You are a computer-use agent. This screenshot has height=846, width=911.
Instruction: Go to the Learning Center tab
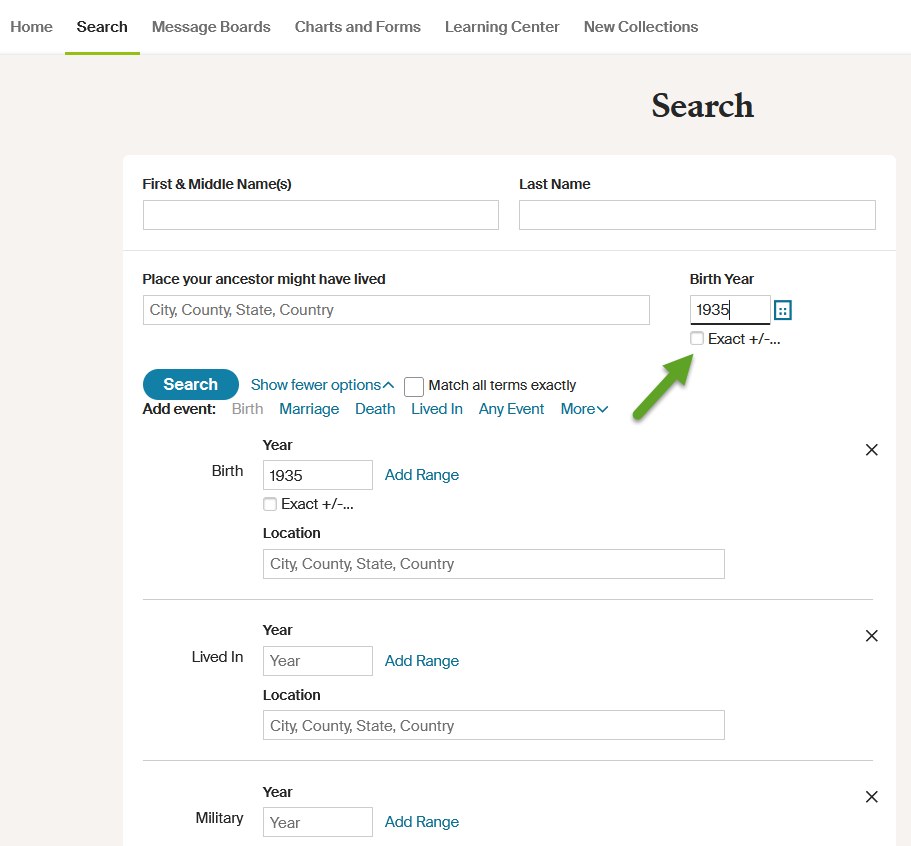coord(502,27)
